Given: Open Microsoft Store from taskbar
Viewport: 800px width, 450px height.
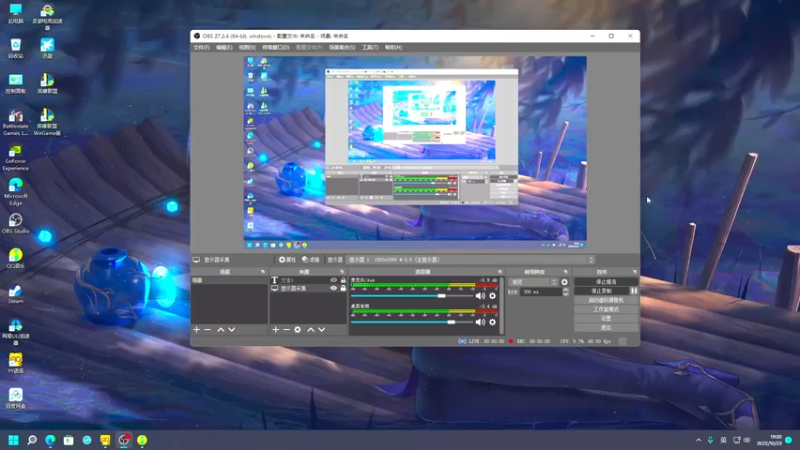Looking at the screenshot, I should pyautogui.click(x=68, y=440).
